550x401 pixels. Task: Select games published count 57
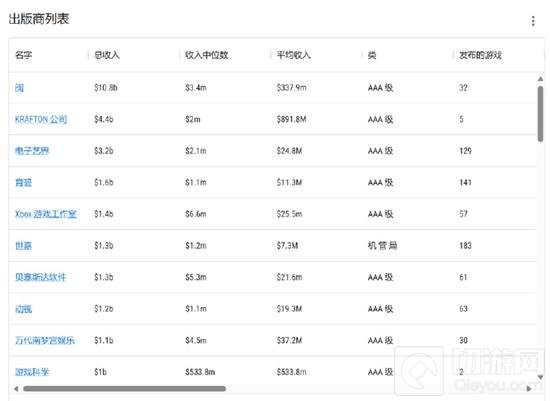click(463, 214)
